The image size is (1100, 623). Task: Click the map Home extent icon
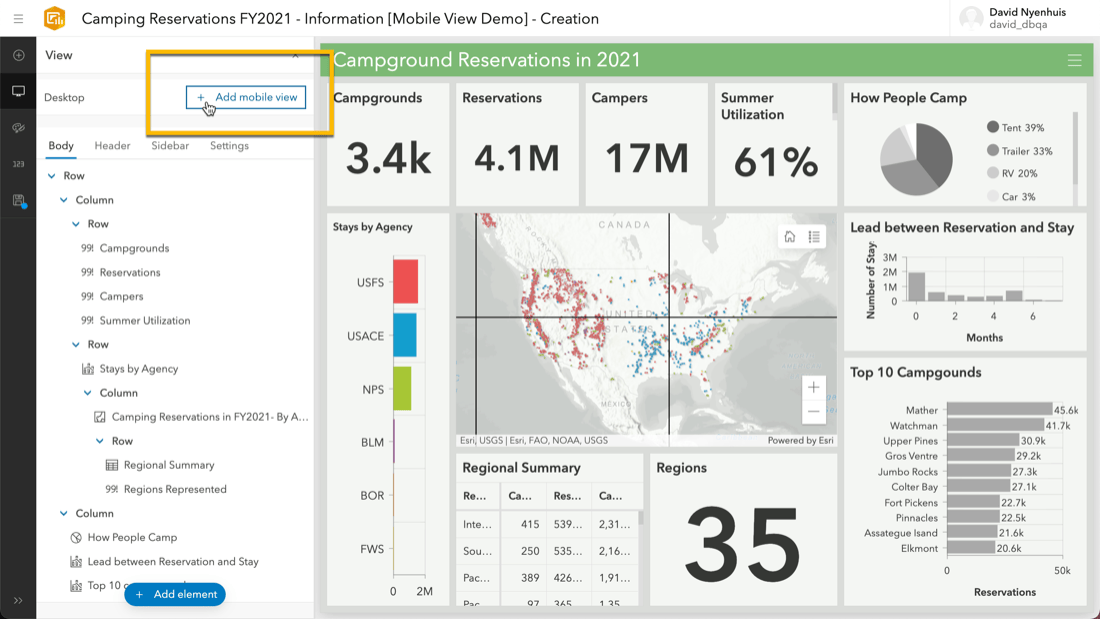point(790,237)
